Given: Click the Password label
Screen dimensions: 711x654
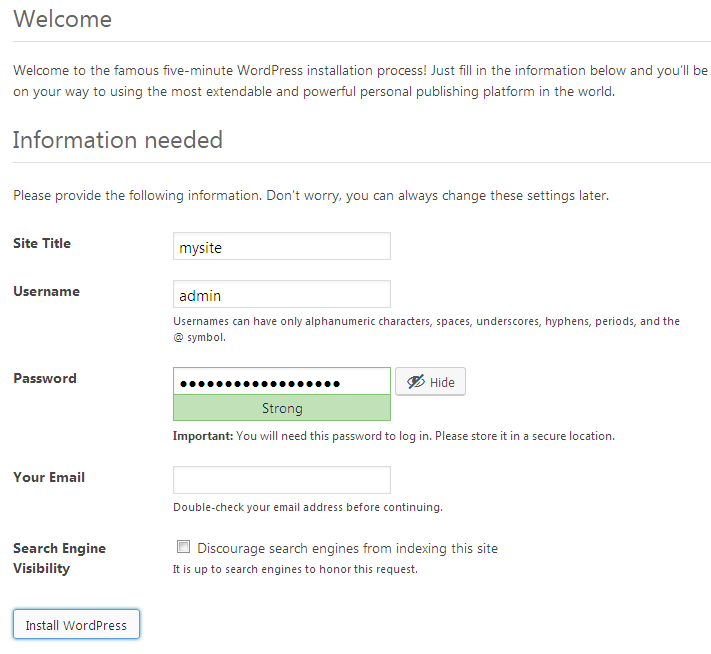Looking at the screenshot, I should (45, 378).
